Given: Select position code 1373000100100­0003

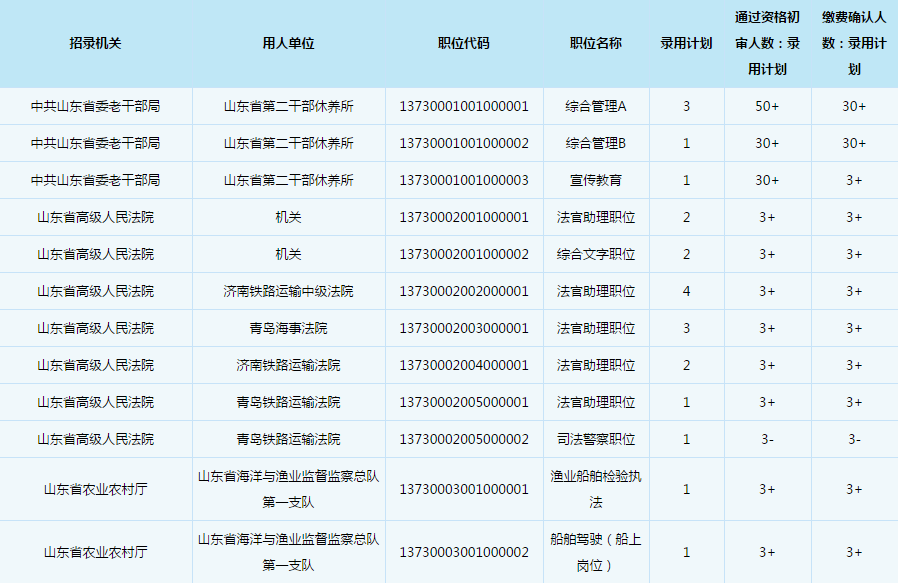Looking at the screenshot, I should (x=464, y=180).
